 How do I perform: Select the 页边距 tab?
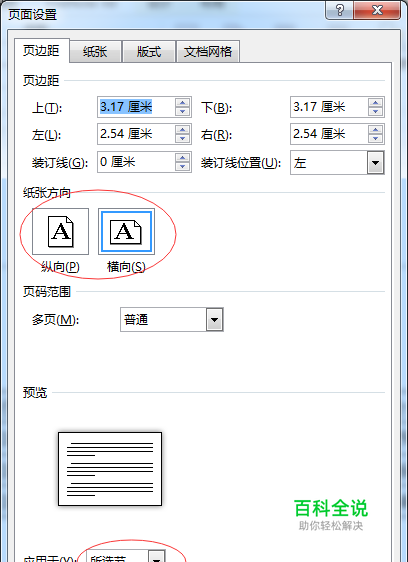point(42,51)
